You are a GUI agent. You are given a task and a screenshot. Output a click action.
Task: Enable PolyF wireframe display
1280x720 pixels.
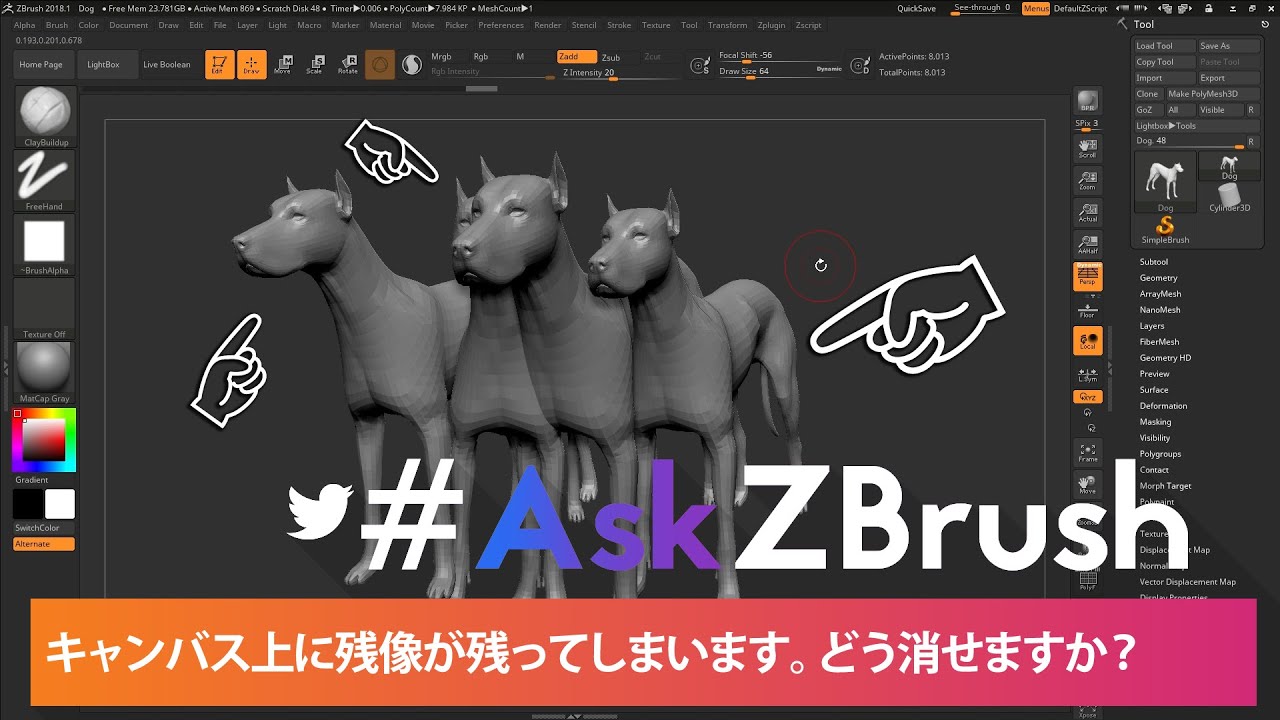[1087, 582]
